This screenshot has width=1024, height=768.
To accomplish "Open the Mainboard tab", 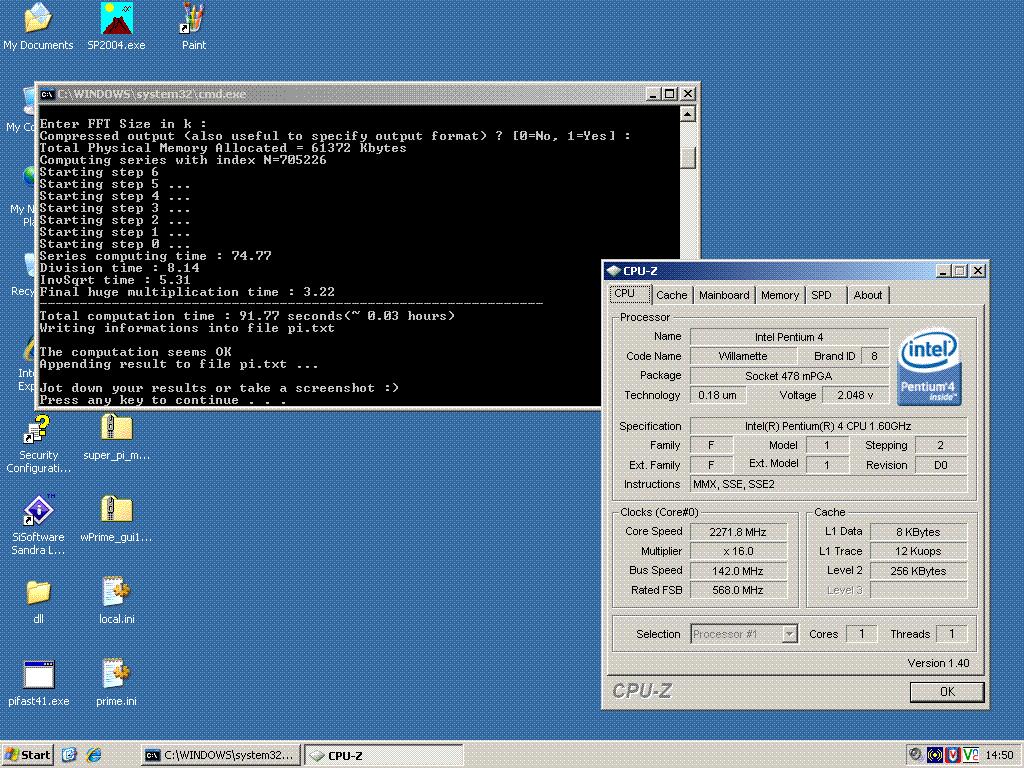I will point(724,295).
